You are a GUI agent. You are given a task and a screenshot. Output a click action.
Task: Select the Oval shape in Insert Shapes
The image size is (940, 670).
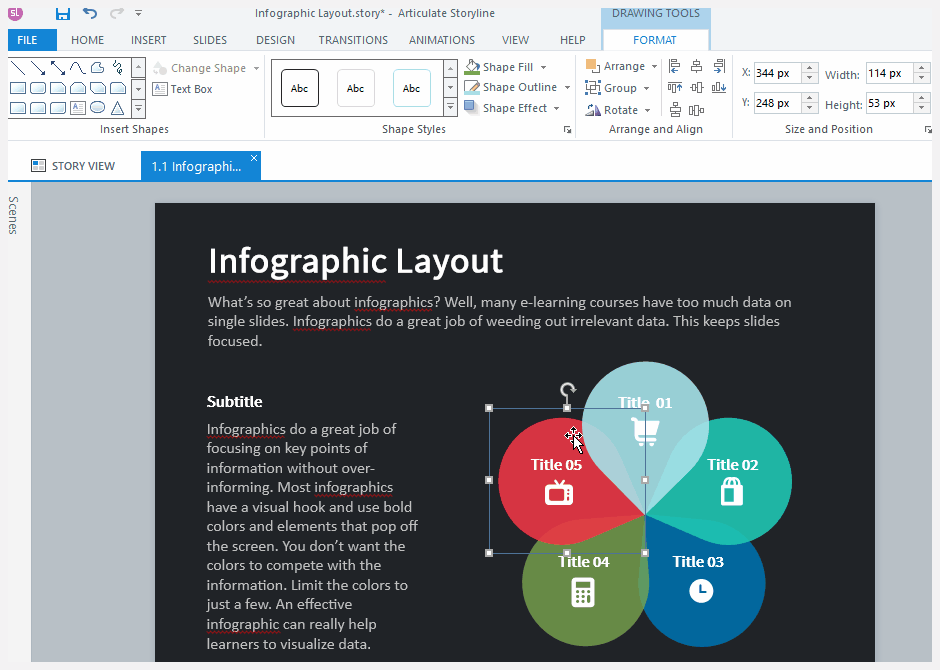click(98, 107)
